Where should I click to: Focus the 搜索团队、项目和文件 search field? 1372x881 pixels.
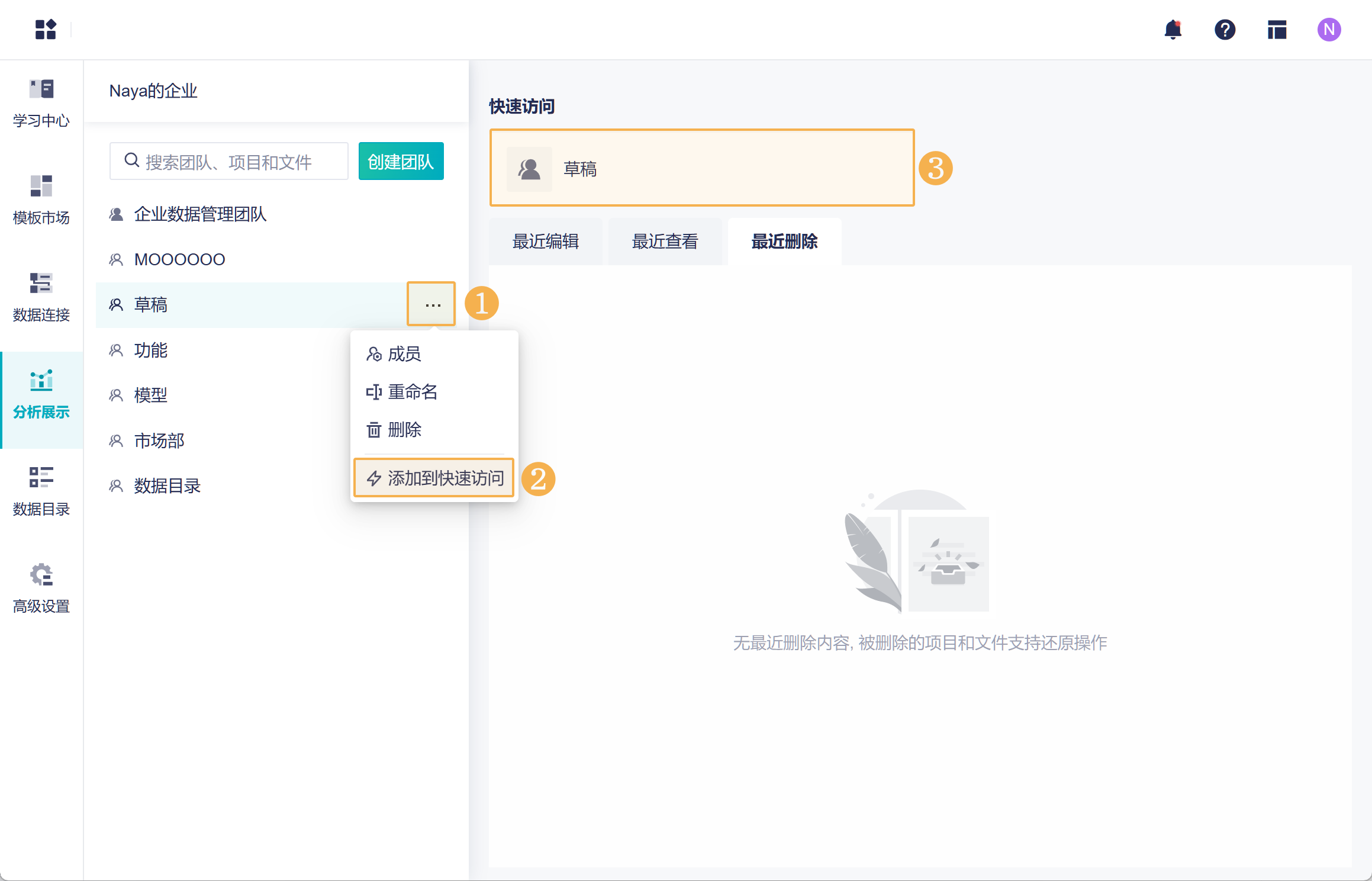tap(228, 162)
